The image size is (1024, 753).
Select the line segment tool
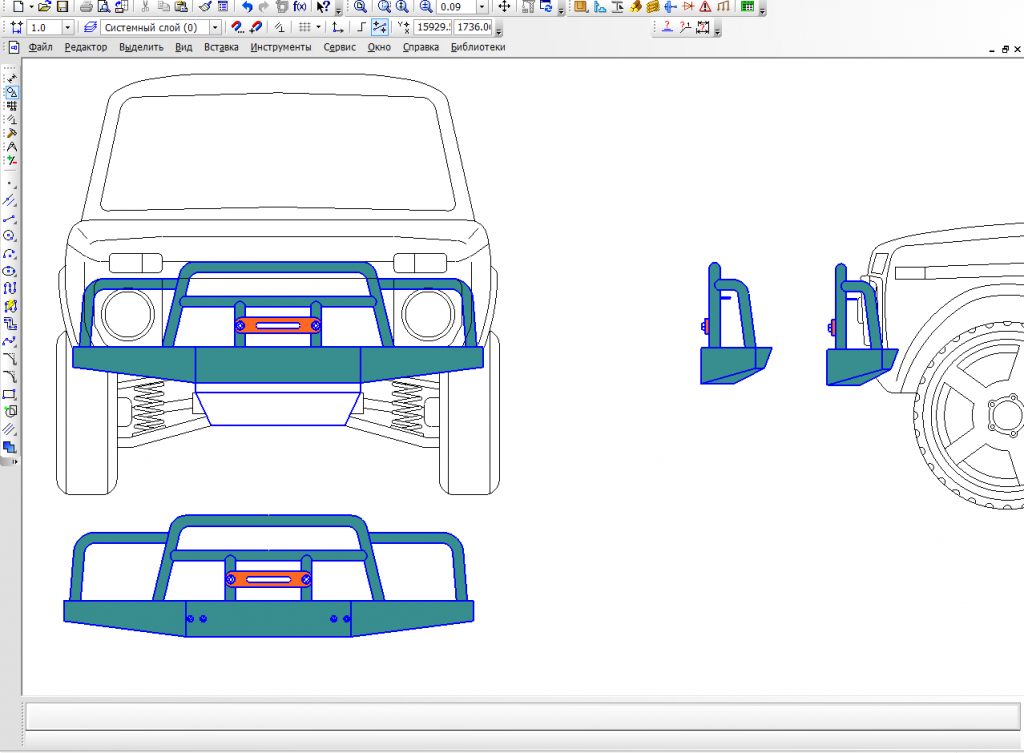(10, 218)
